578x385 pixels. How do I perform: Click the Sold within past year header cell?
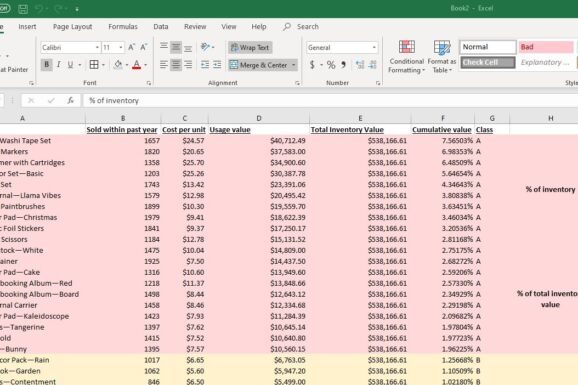pos(123,129)
